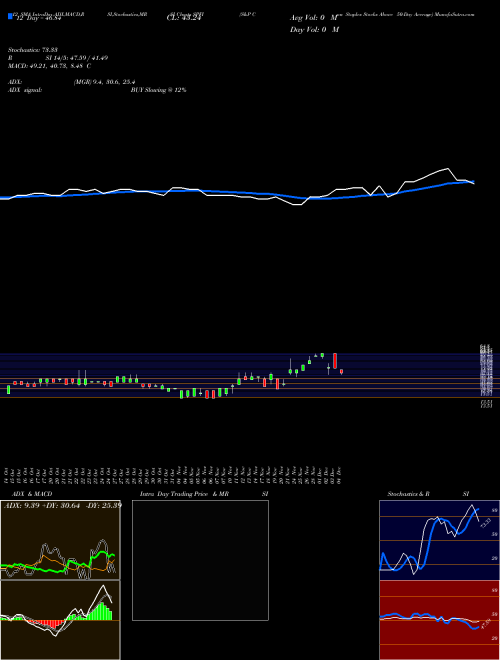This screenshot has height=660, width=500.
Task: Click the 12 Day blue SMA line
Action: pyautogui.click(x=237, y=192)
